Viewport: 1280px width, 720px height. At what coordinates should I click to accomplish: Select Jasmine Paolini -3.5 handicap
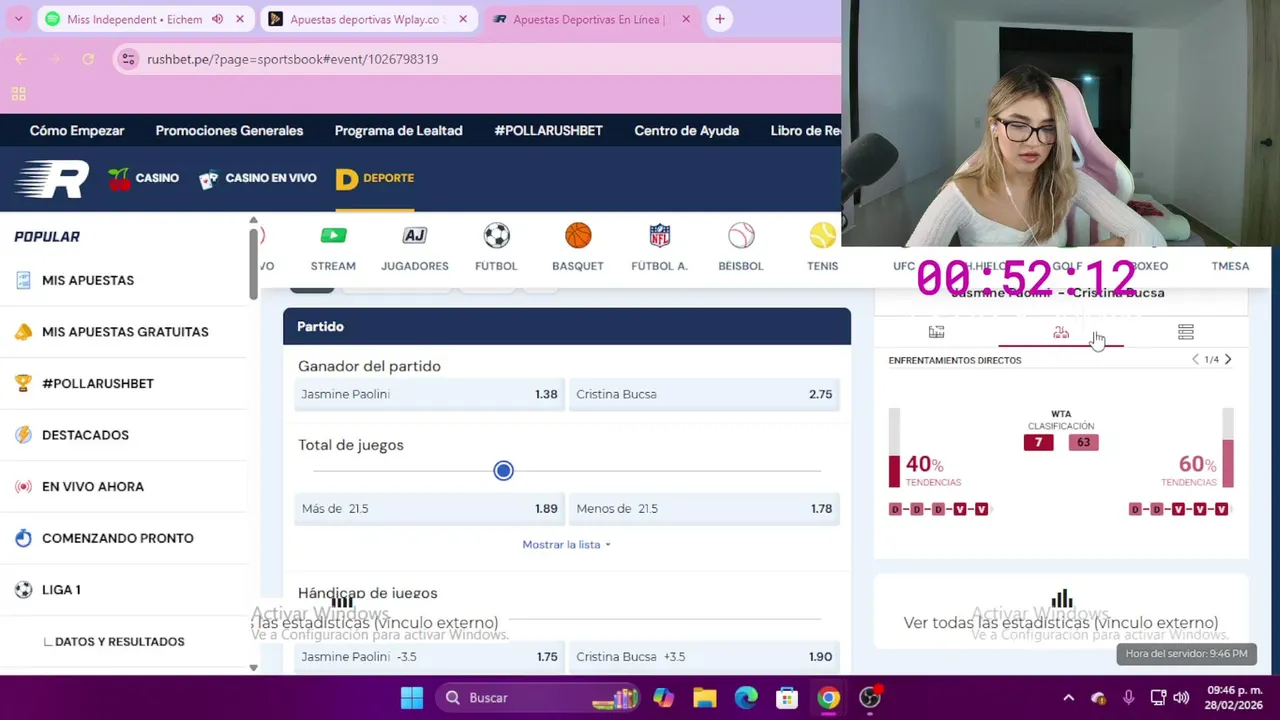(x=429, y=657)
